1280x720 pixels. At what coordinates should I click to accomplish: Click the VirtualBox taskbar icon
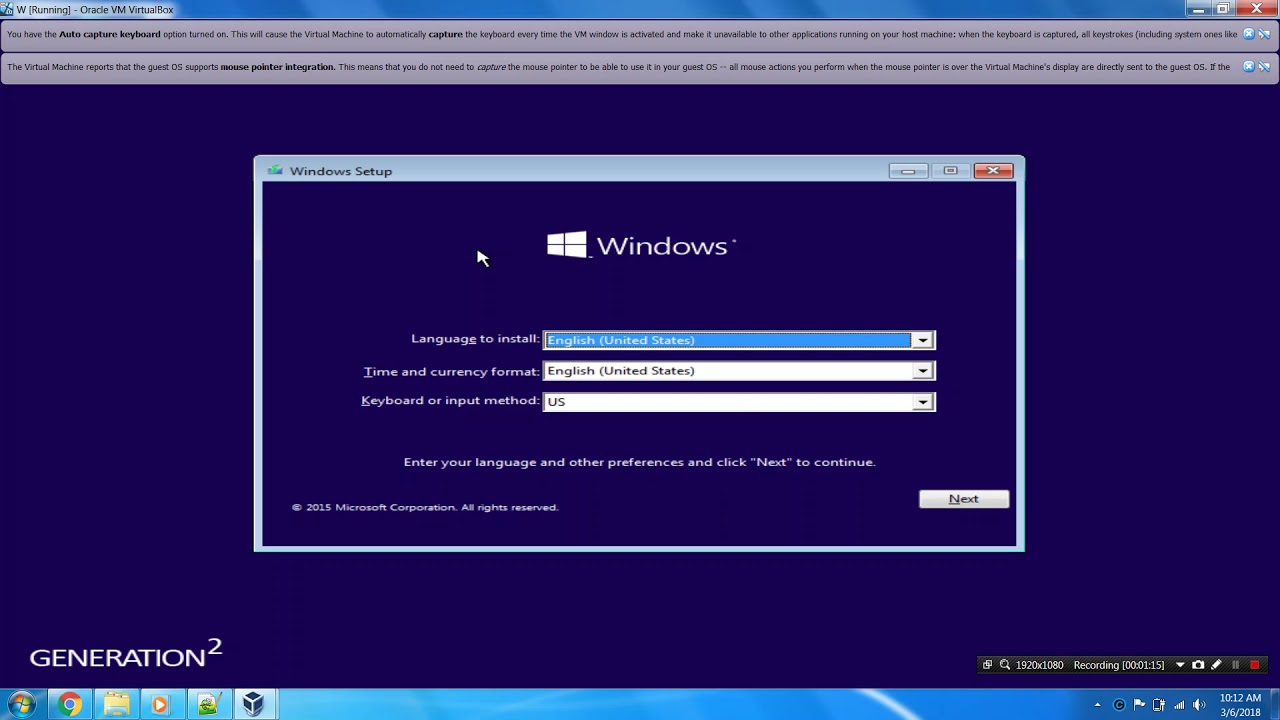pyautogui.click(x=254, y=705)
